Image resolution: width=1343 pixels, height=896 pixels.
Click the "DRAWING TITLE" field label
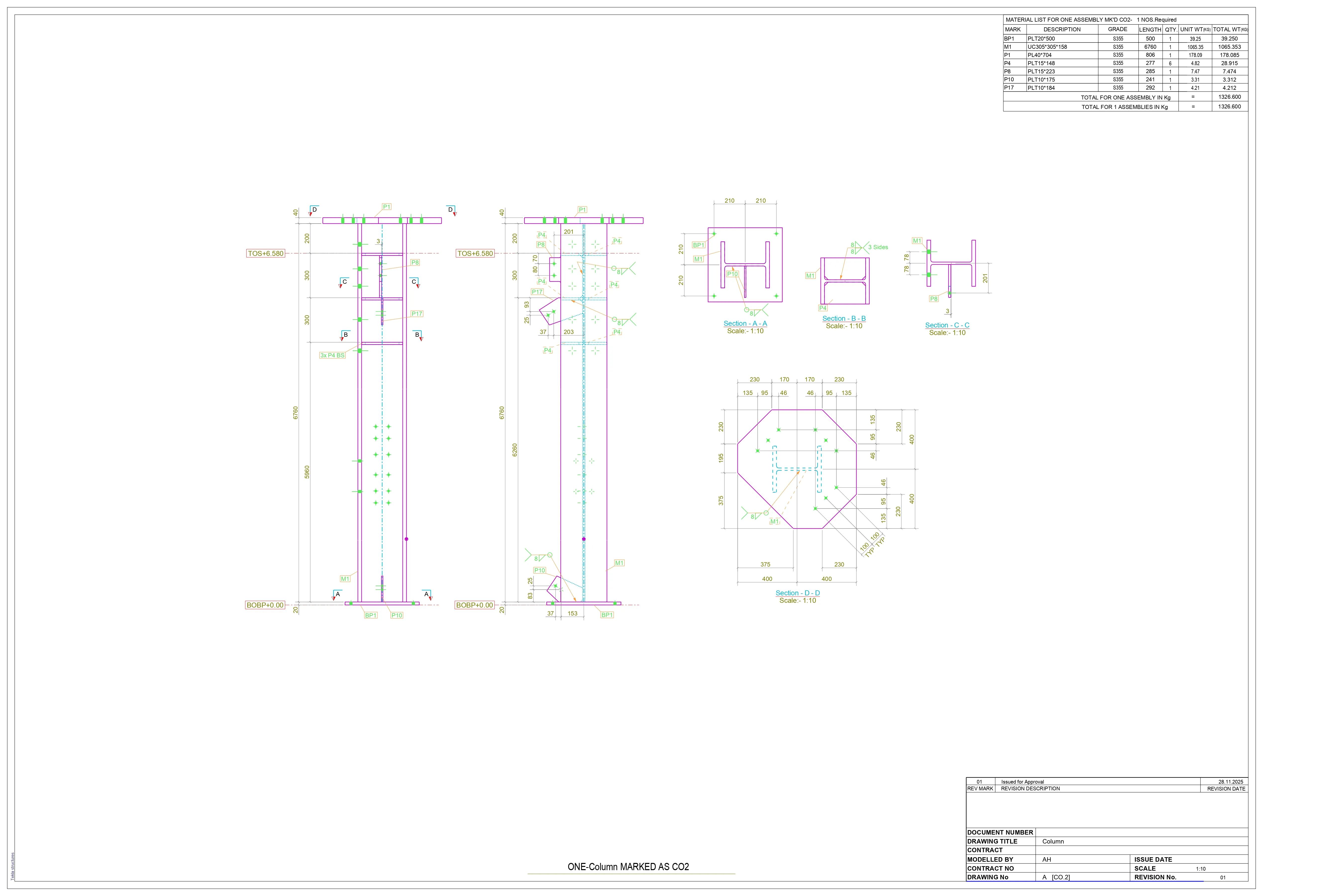pos(992,842)
